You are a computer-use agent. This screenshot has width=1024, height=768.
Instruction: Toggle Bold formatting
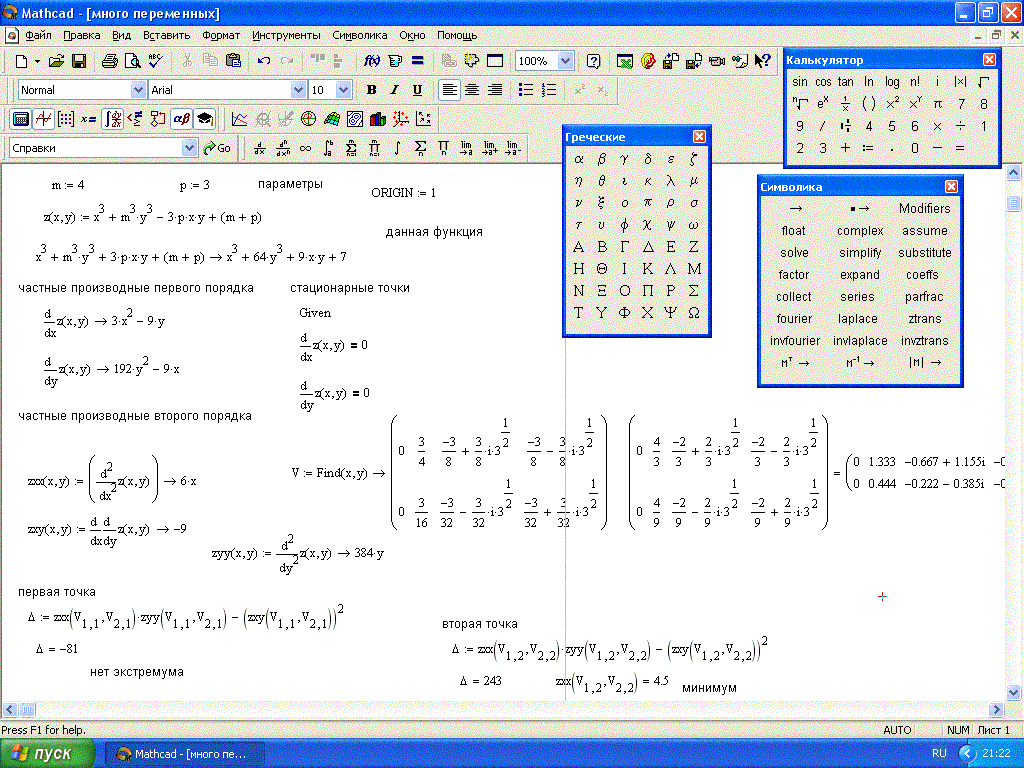pyautogui.click(x=372, y=90)
